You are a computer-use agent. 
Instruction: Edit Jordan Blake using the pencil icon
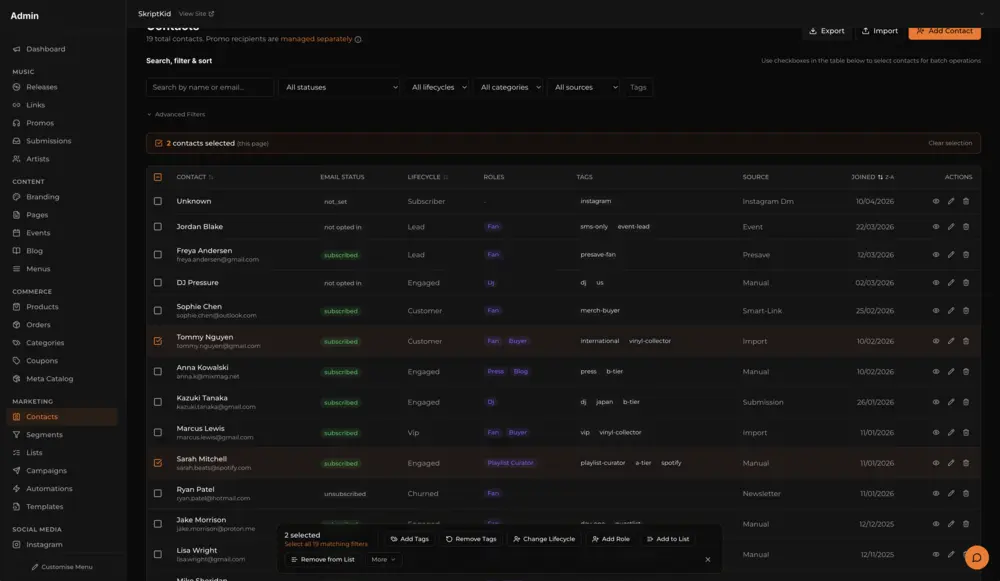[951, 227]
